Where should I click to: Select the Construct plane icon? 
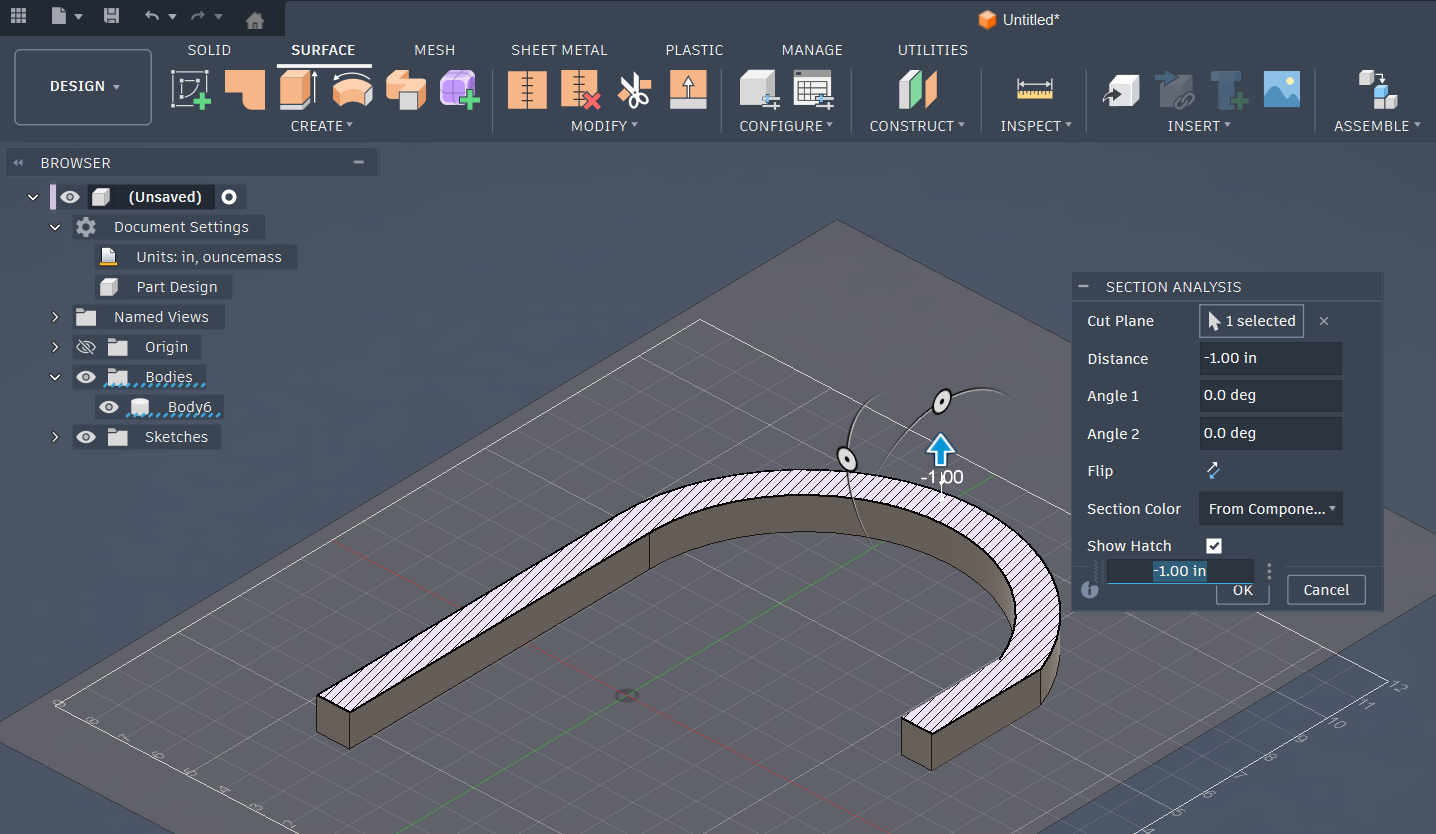[917, 90]
